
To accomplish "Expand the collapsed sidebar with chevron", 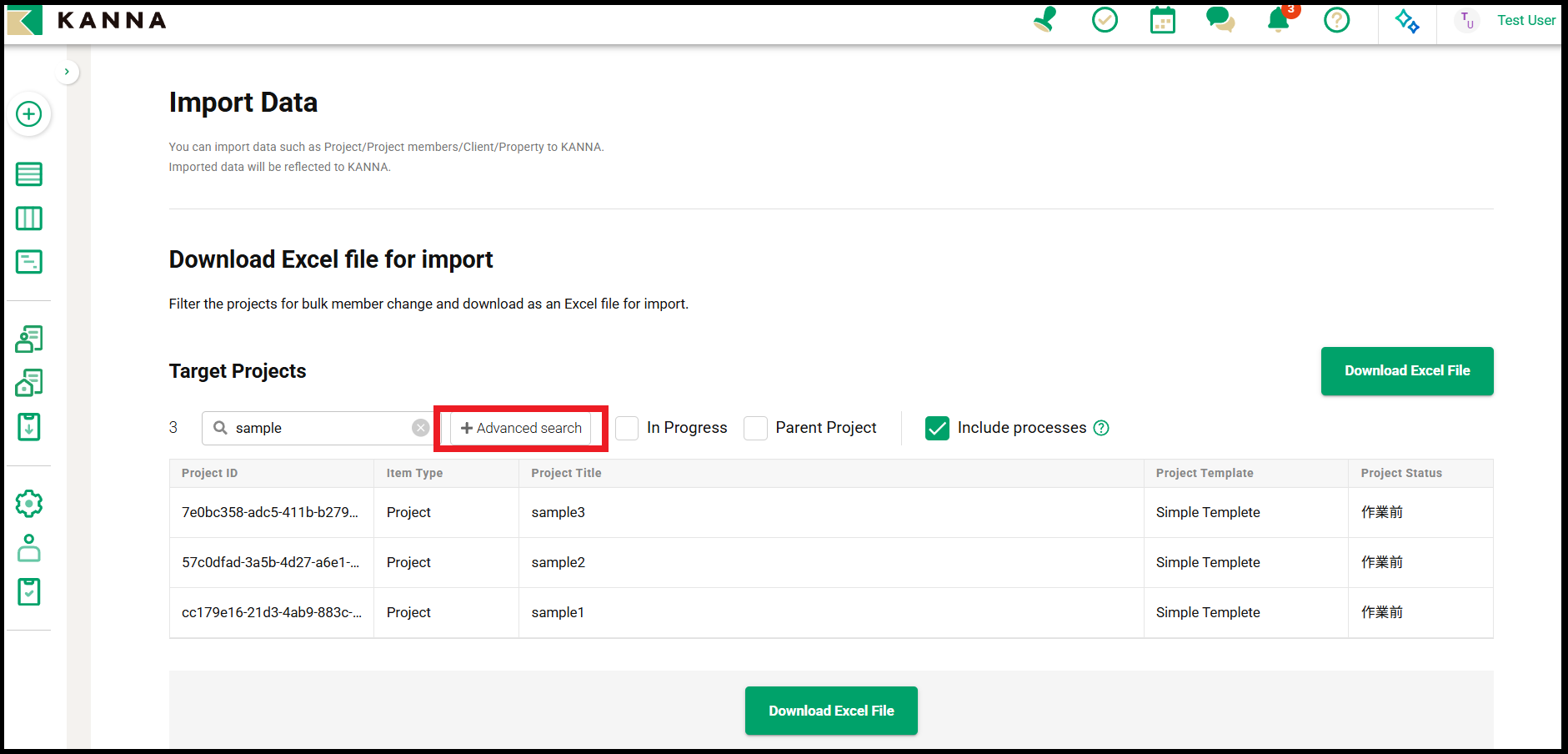I will point(67,72).
